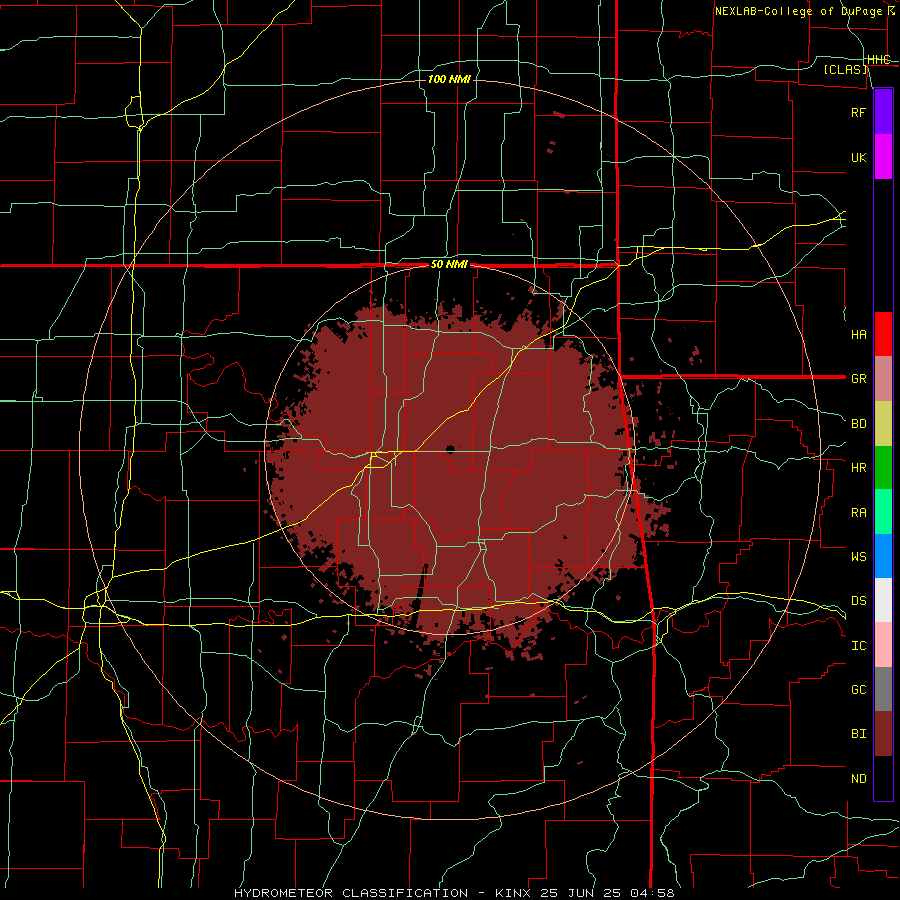The image size is (900, 900).
Task: Click the RA legend label
Action: 858,513
